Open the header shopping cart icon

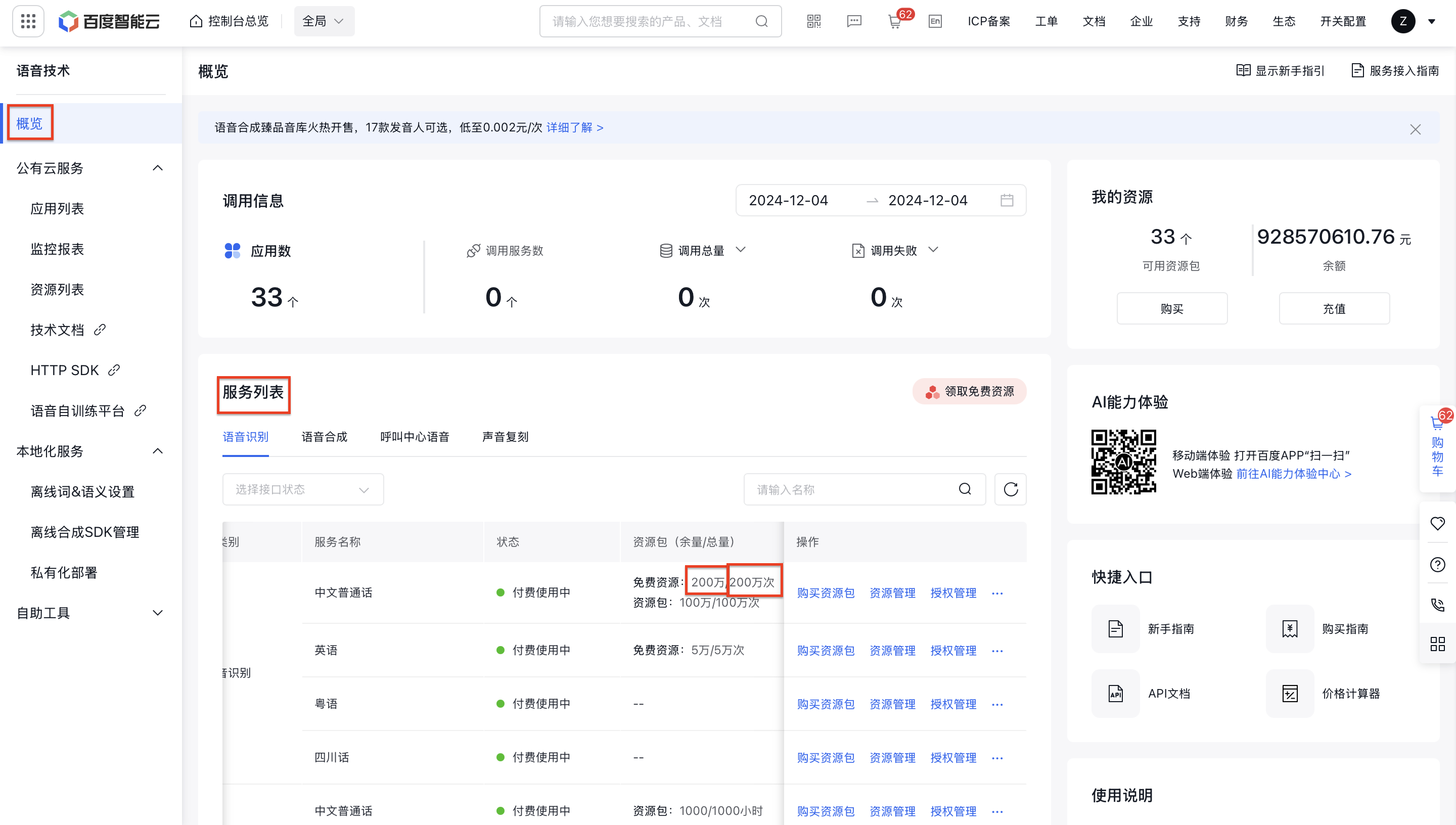pos(894,22)
